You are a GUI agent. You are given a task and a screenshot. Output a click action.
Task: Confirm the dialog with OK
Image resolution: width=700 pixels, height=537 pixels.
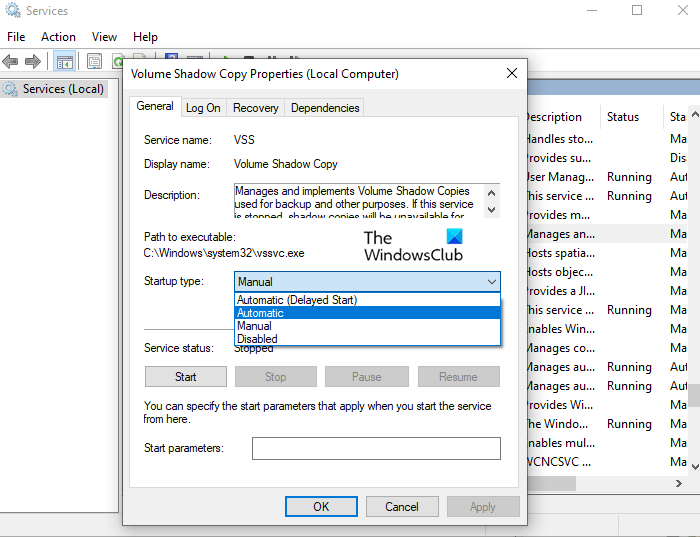coord(321,507)
